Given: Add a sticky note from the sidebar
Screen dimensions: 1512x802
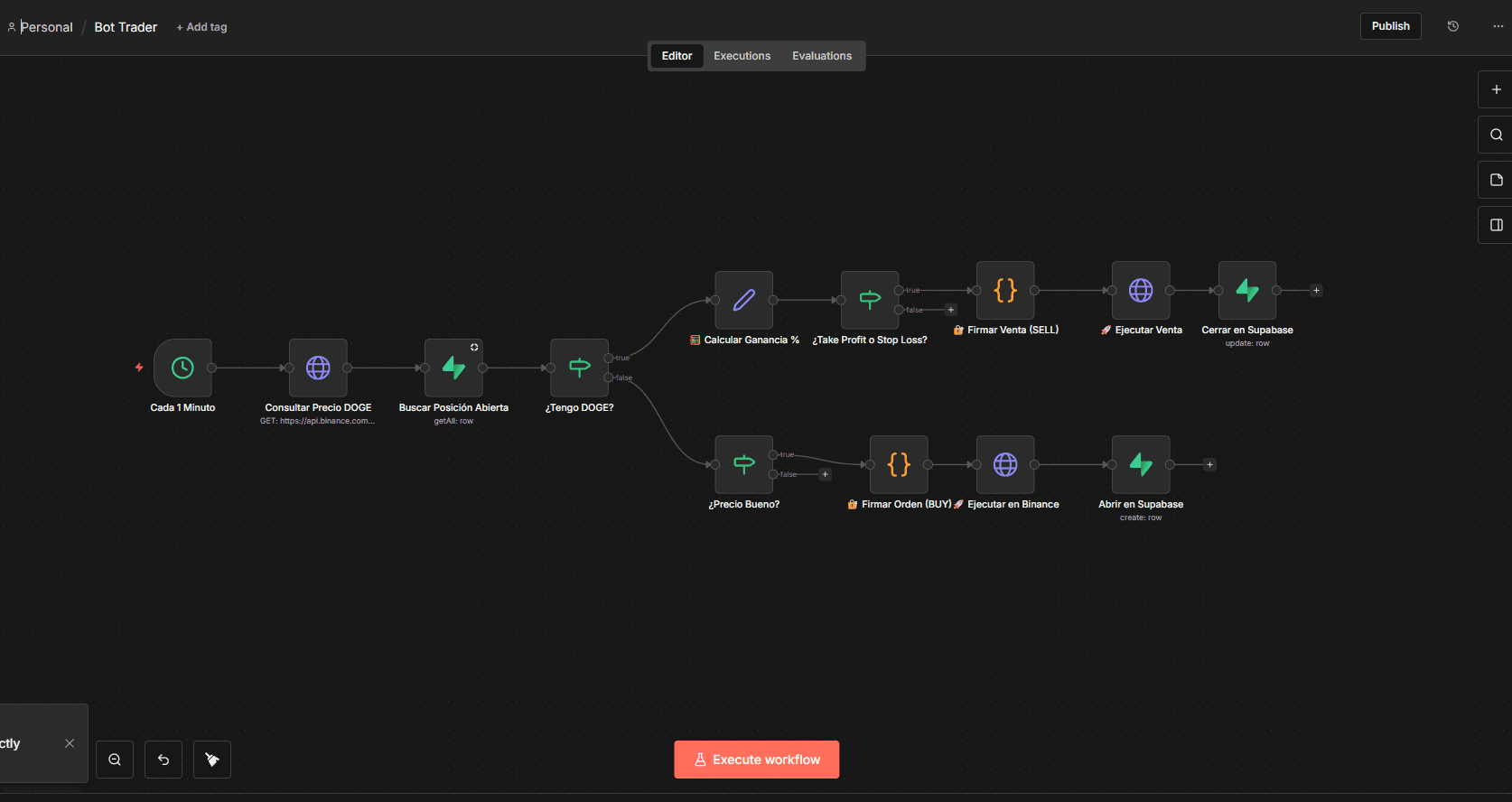Looking at the screenshot, I should point(1496,180).
